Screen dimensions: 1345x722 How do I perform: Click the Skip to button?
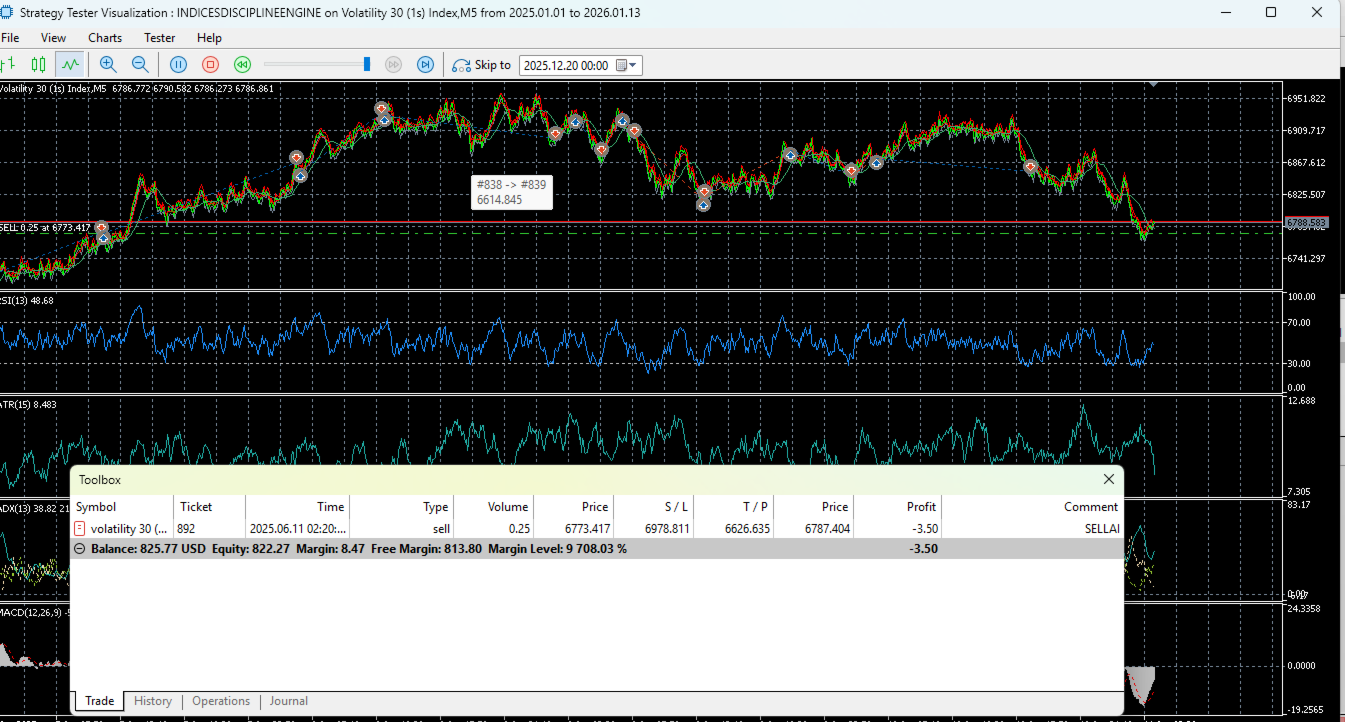click(x=482, y=65)
